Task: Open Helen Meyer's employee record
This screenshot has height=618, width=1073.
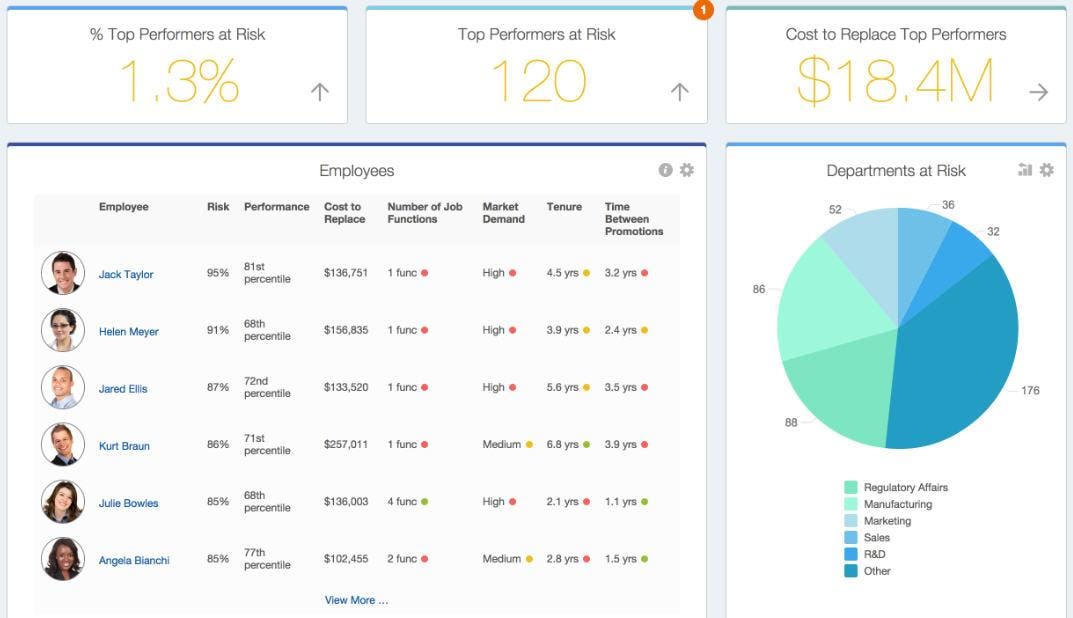Action: coord(129,331)
